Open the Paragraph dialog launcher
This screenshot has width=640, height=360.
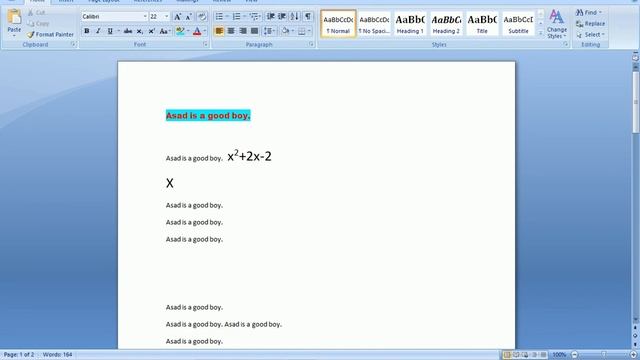coord(311,44)
